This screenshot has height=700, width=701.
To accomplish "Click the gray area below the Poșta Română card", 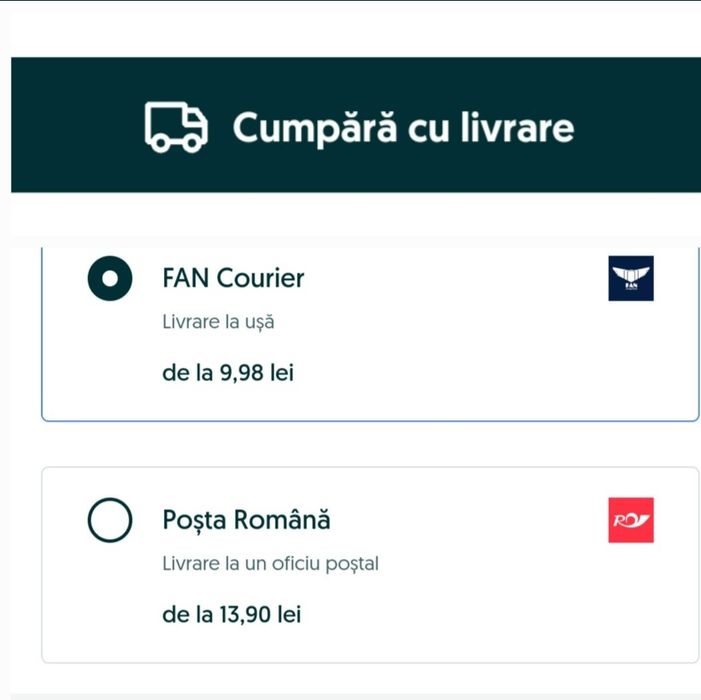I will coord(350,695).
